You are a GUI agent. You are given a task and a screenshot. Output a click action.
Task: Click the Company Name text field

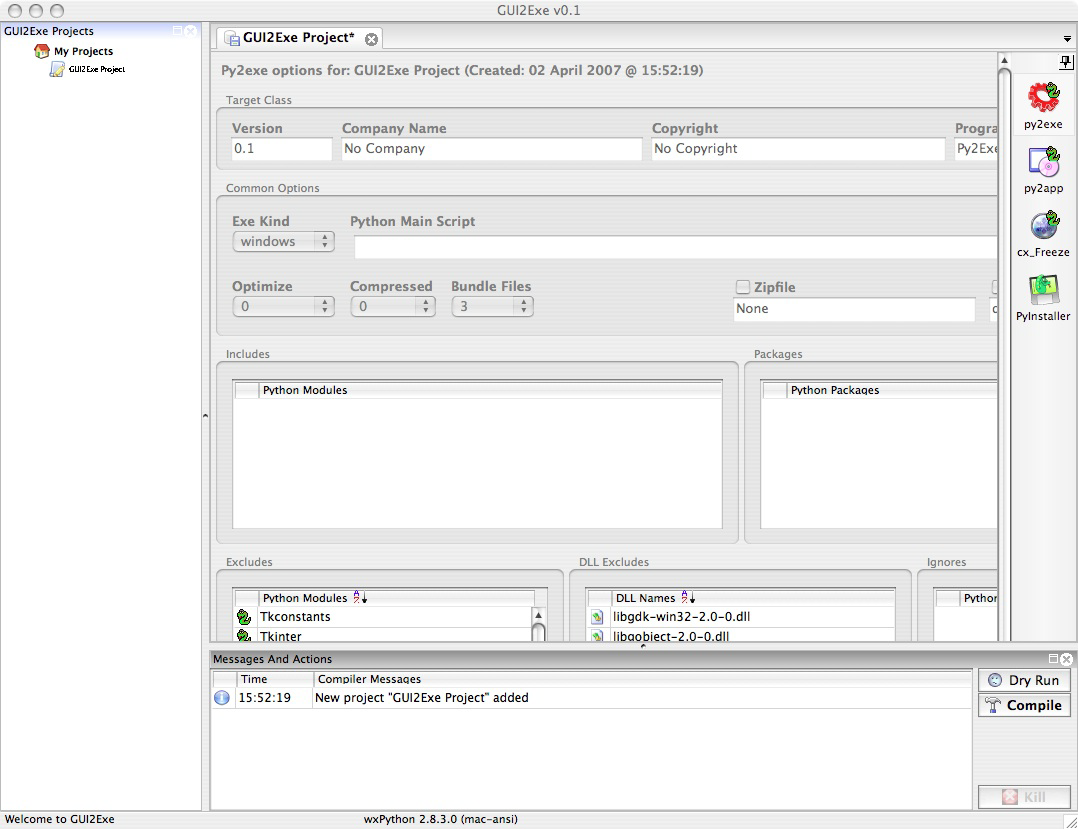(491, 149)
